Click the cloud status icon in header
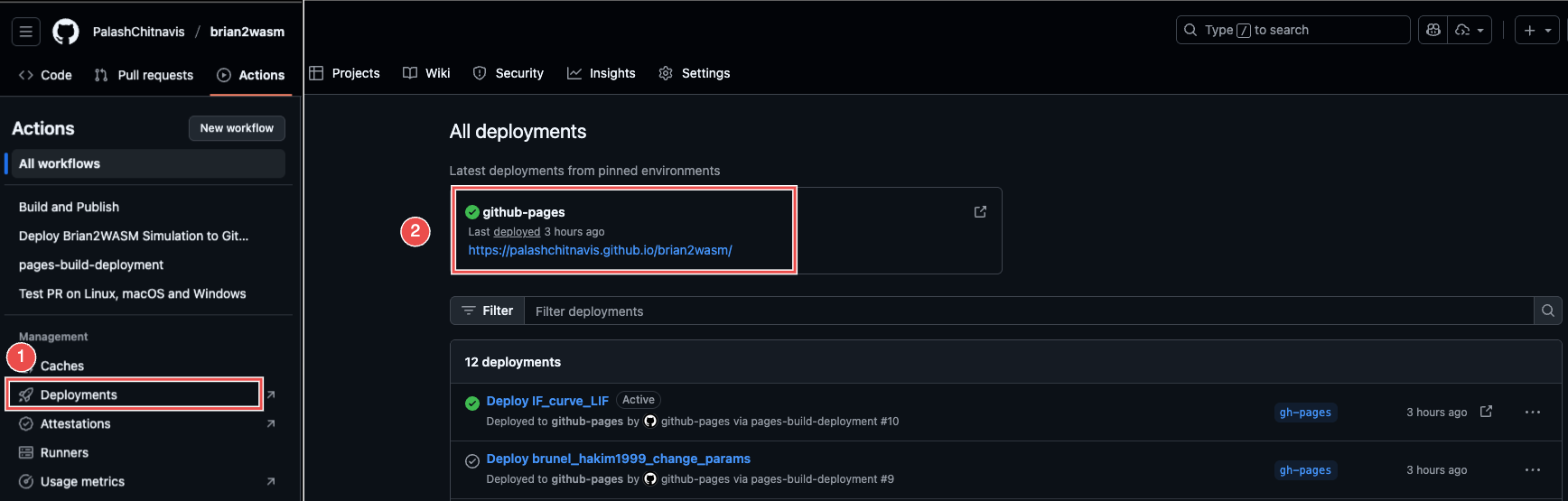1568x501 pixels. click(1463, 30)
